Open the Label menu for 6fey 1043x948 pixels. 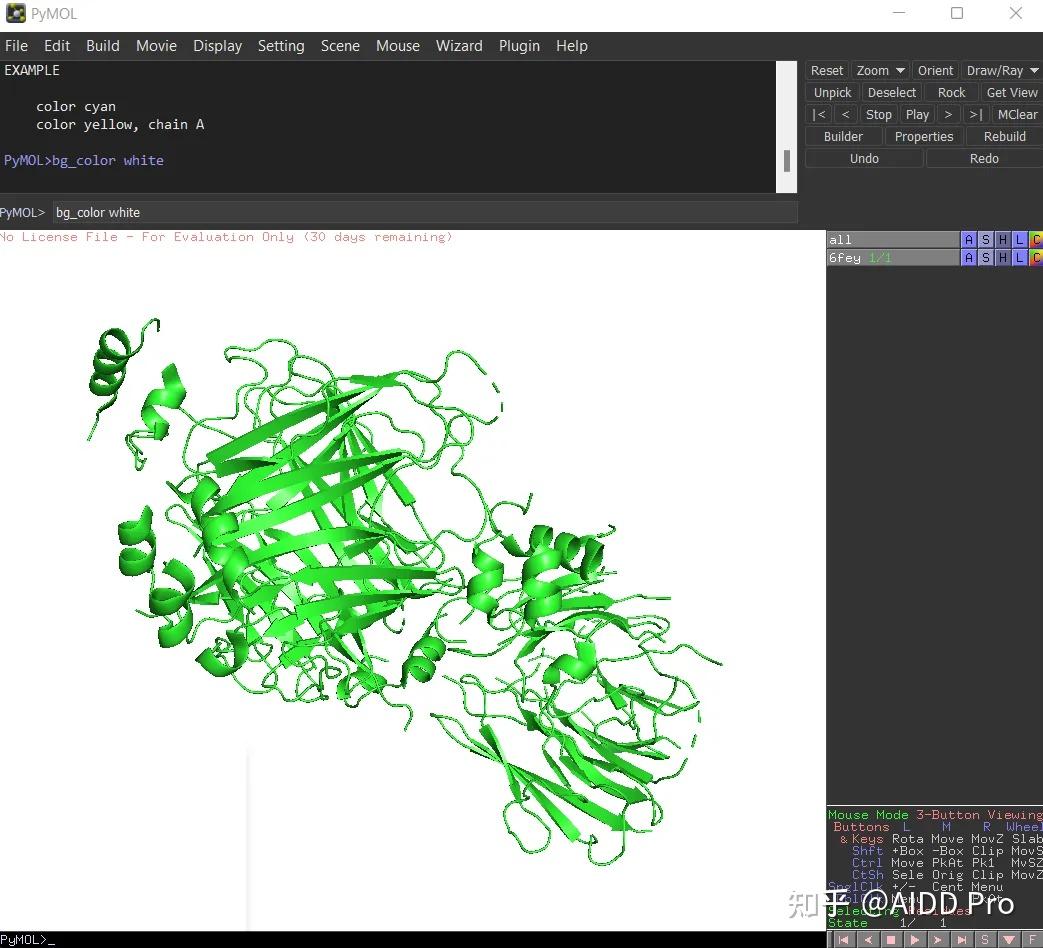coord(1019,257)
